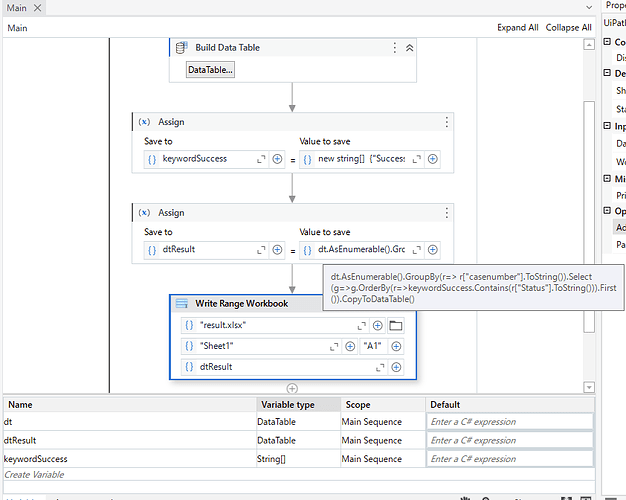
Task: Expand editor for "result.xlsx" path
Action: [361, 326]
